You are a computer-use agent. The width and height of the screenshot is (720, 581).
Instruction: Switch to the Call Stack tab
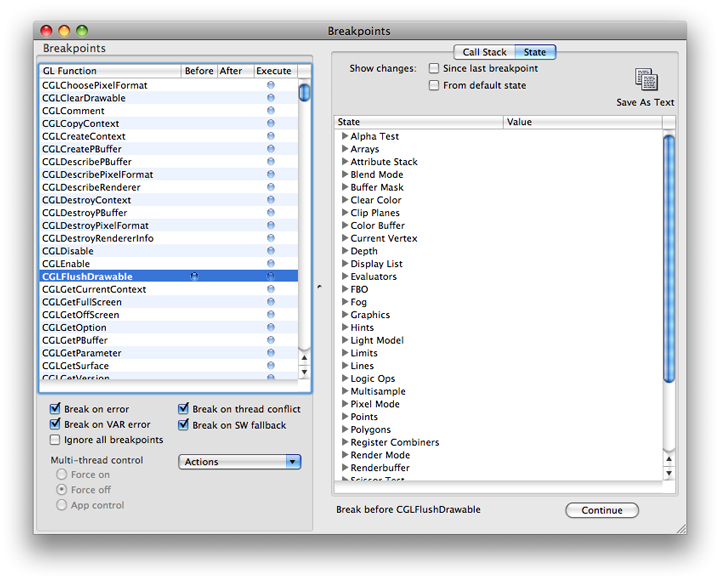point(484,52)
